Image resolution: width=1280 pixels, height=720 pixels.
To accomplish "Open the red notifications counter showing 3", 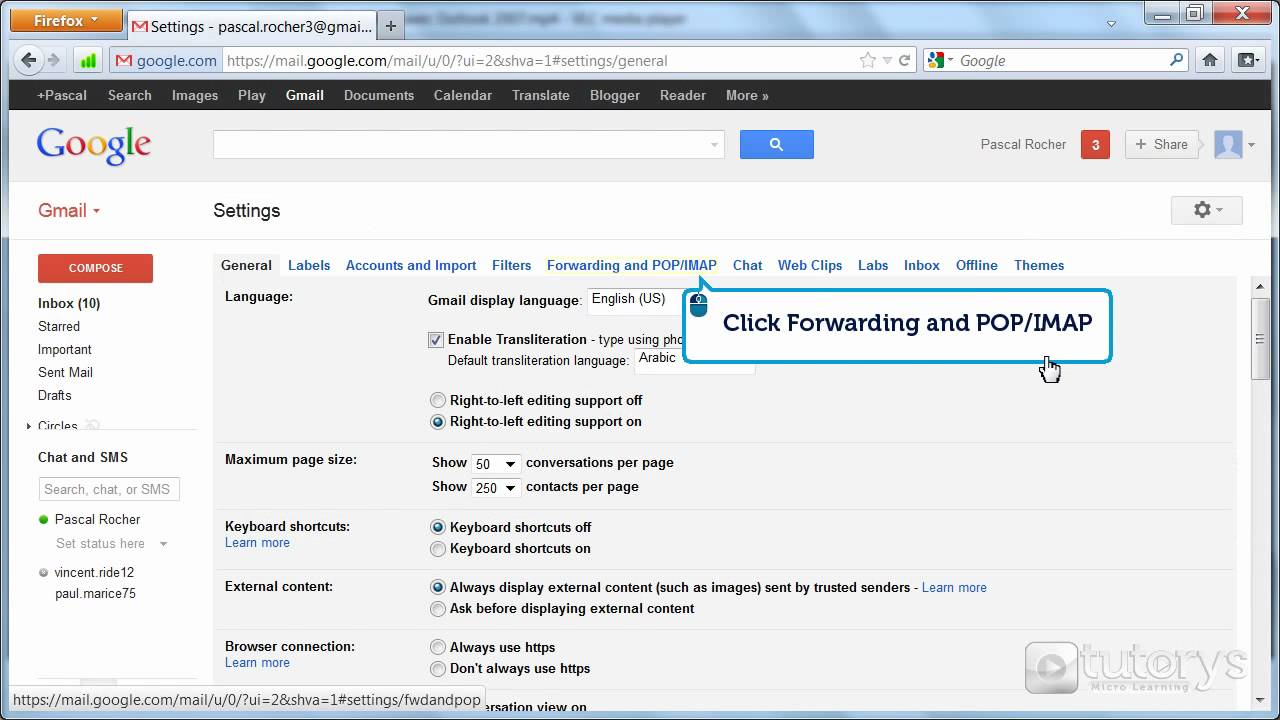I will pyautogui.click(x=1095, y=144).
